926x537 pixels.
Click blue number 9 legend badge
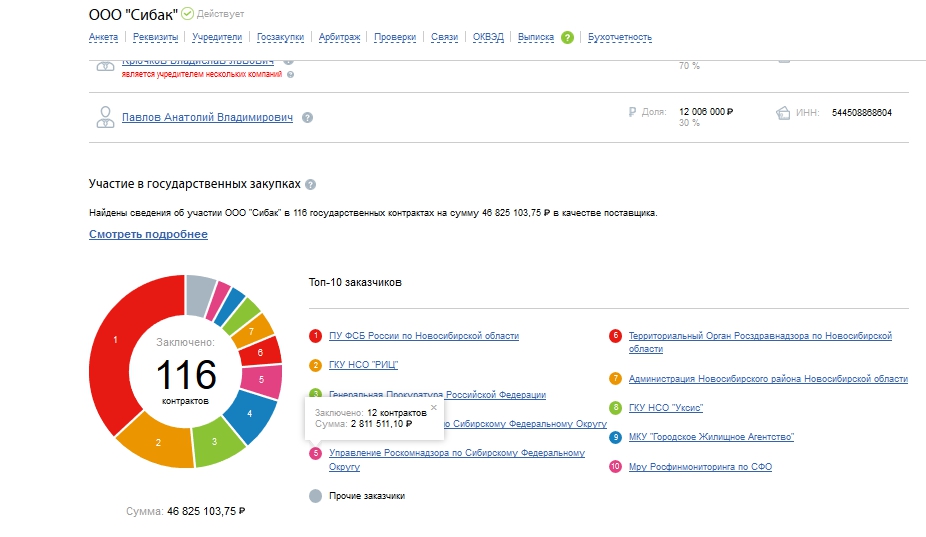(615, 437)
